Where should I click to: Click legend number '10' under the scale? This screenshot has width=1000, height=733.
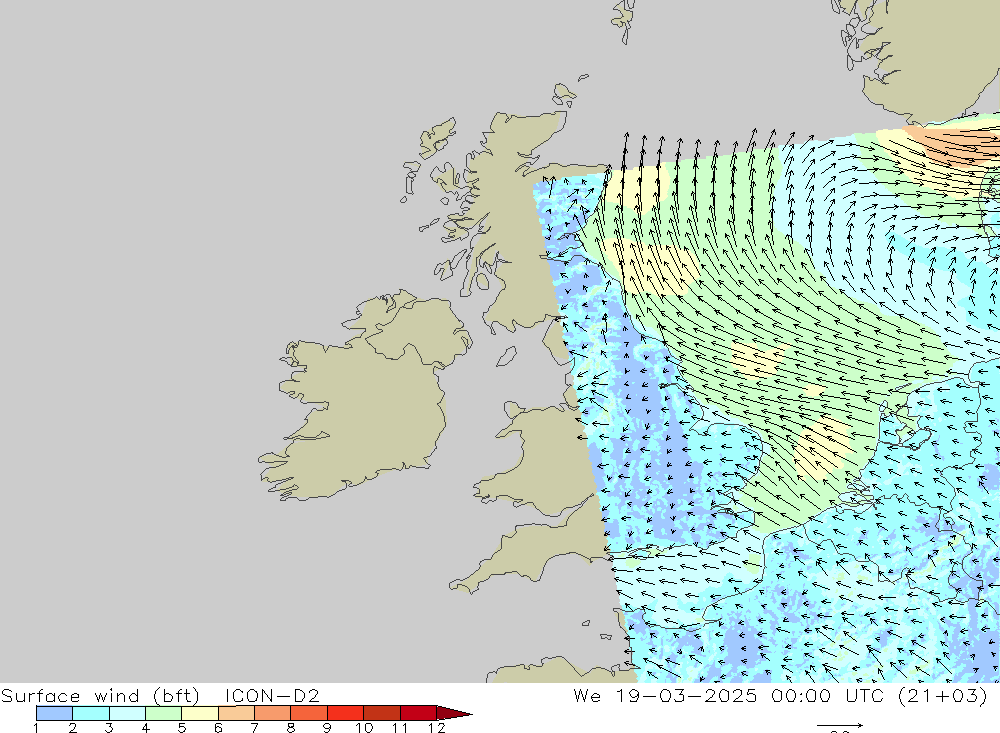pos(364,728)
